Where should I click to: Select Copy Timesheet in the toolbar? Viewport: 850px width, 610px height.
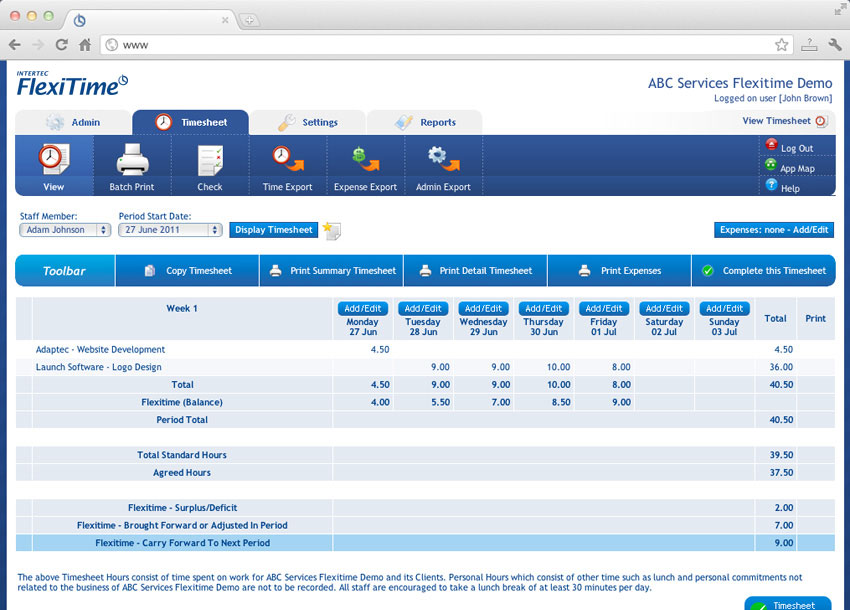tap(188, 271)
